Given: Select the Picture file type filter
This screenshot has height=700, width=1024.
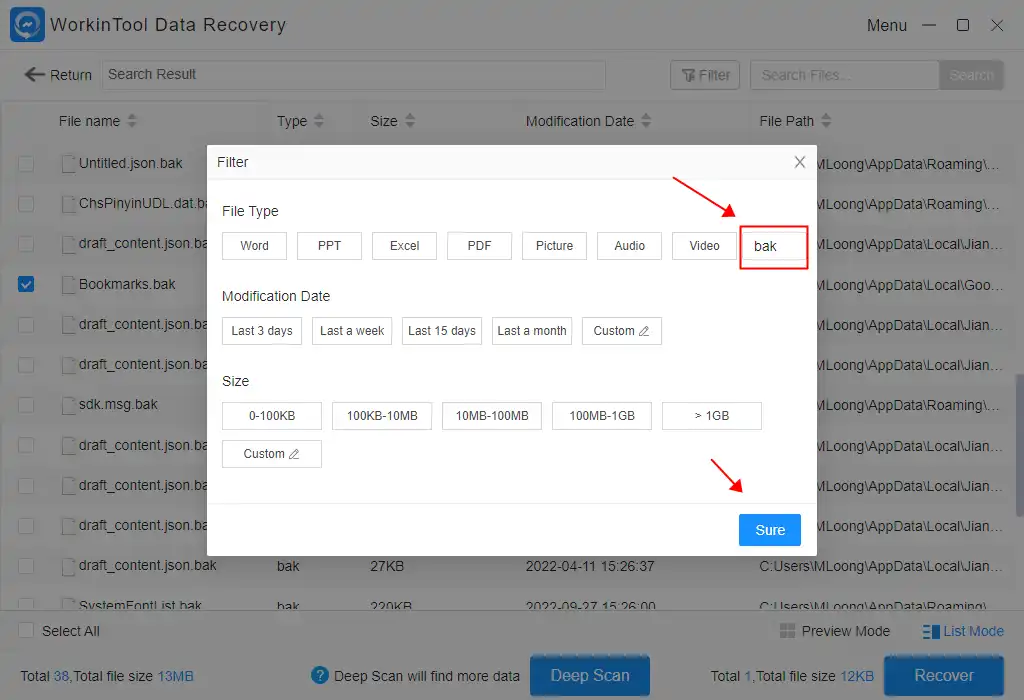Looking at the screenshot, I should pyautogui.click(x=554, y=246).
